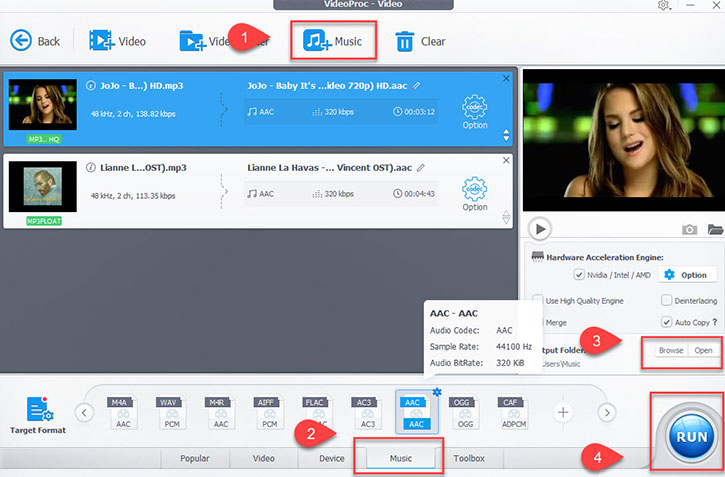
Task: Show more formats with right arrow
Action: click(607, 412)
